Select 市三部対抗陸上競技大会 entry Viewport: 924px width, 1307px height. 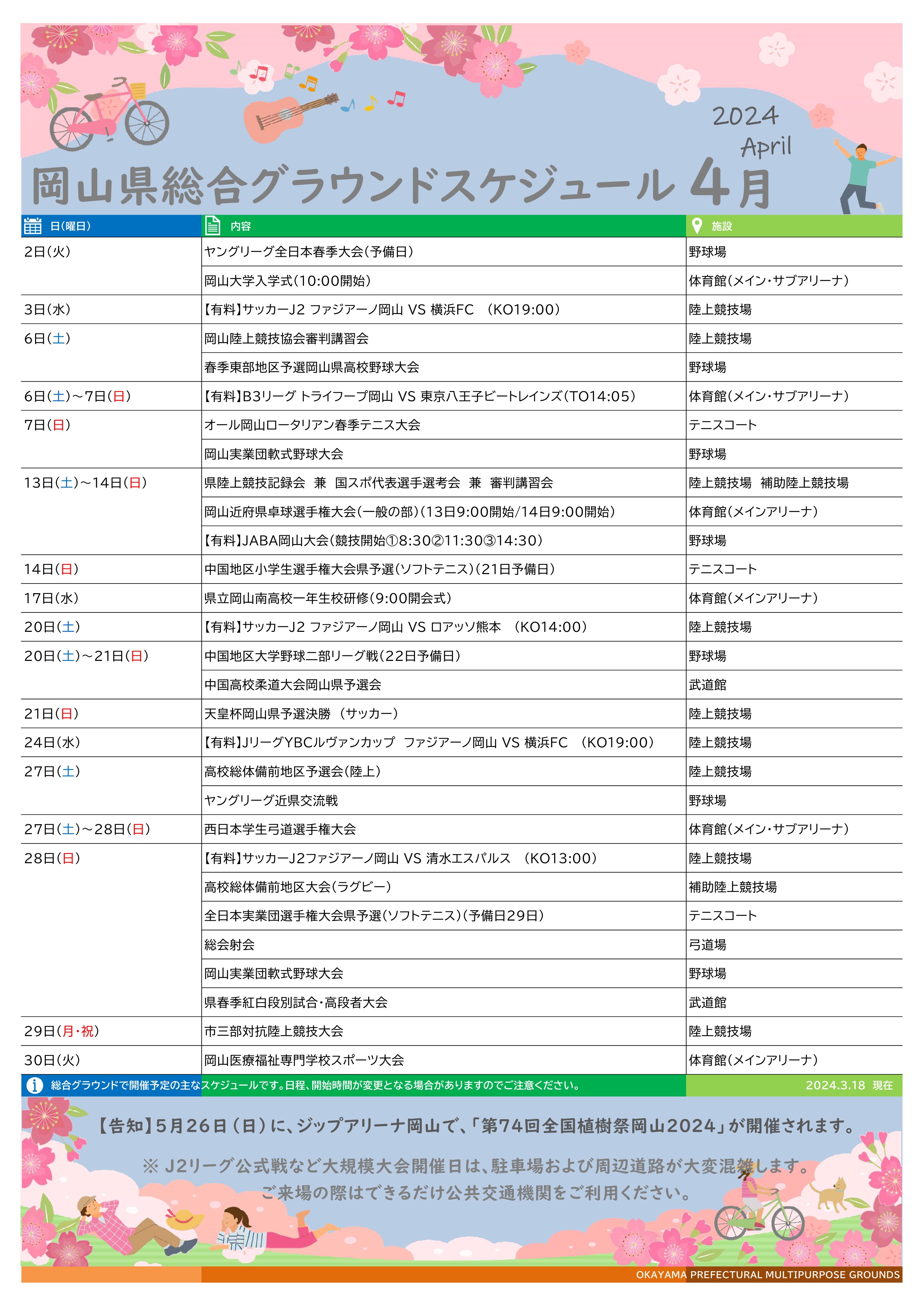point(274,1031)
